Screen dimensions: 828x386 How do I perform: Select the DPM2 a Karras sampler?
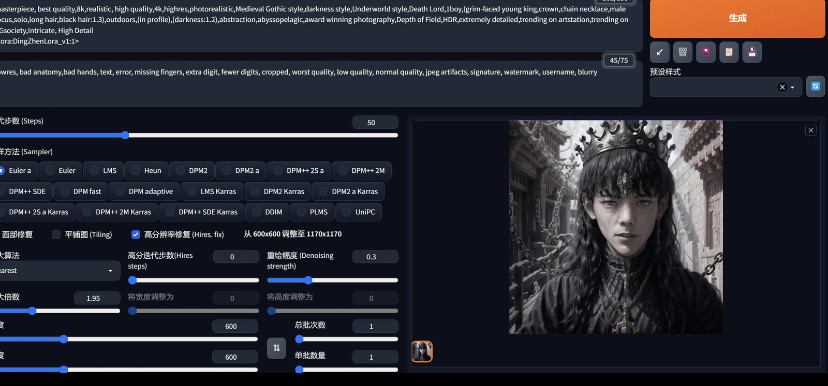[x=348, y=191]
